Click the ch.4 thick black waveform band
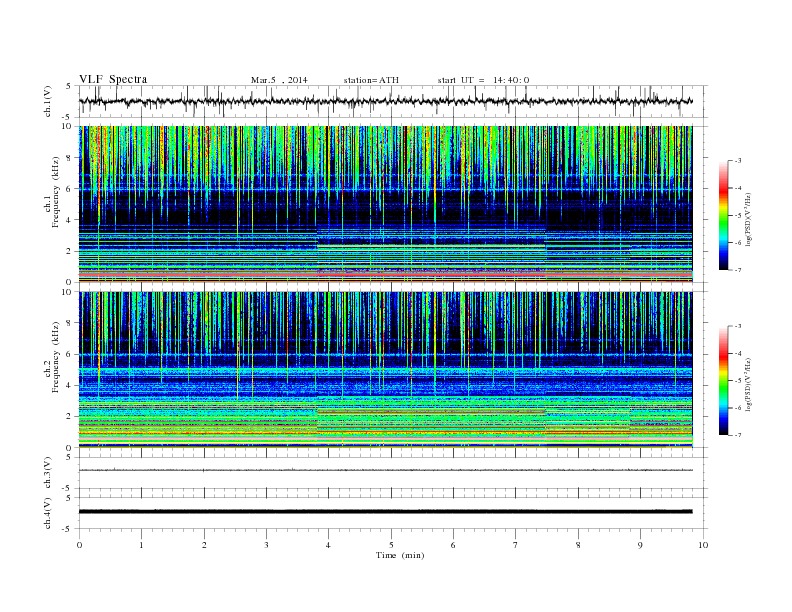 point(386,512)
